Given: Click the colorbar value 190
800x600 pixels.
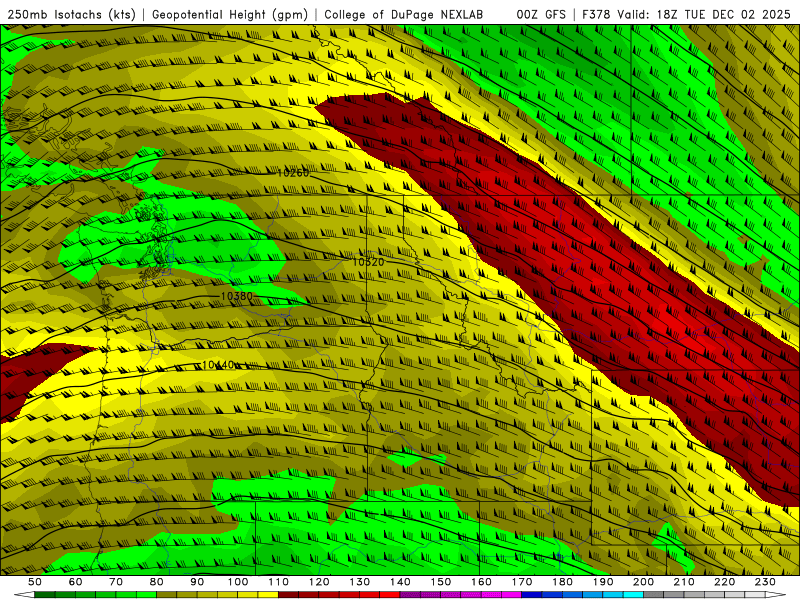Looking at the screenshot, I should (603, 582).
